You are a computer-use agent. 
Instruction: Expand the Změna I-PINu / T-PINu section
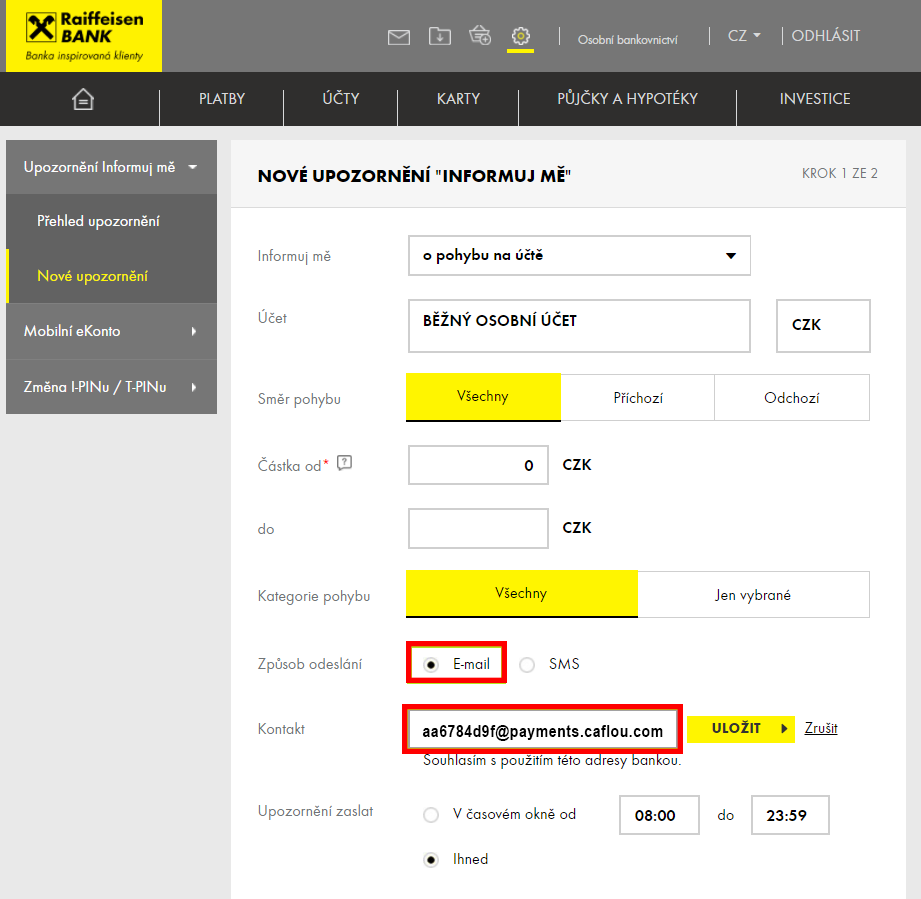111,387
